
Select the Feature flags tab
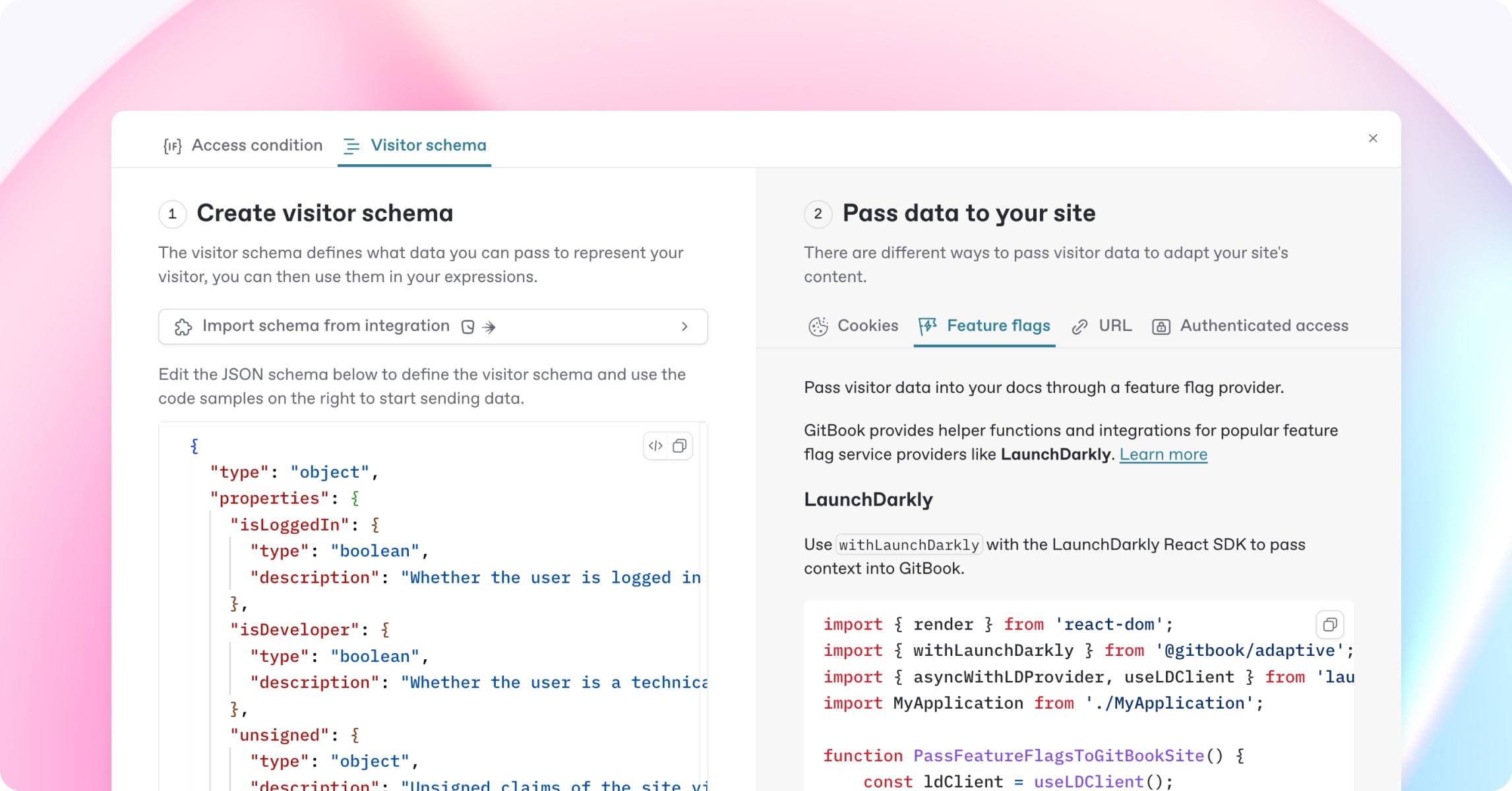coord(984,326)
